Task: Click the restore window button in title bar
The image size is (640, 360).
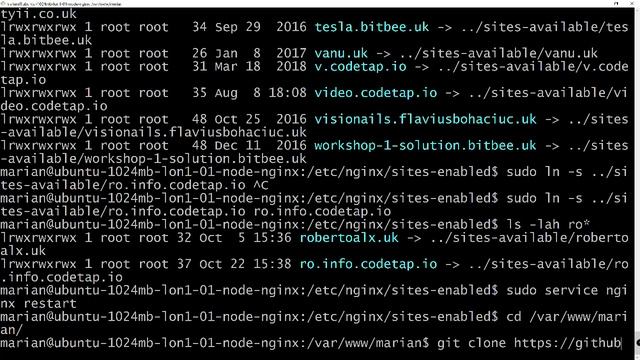Action: (x=616, y=3)
